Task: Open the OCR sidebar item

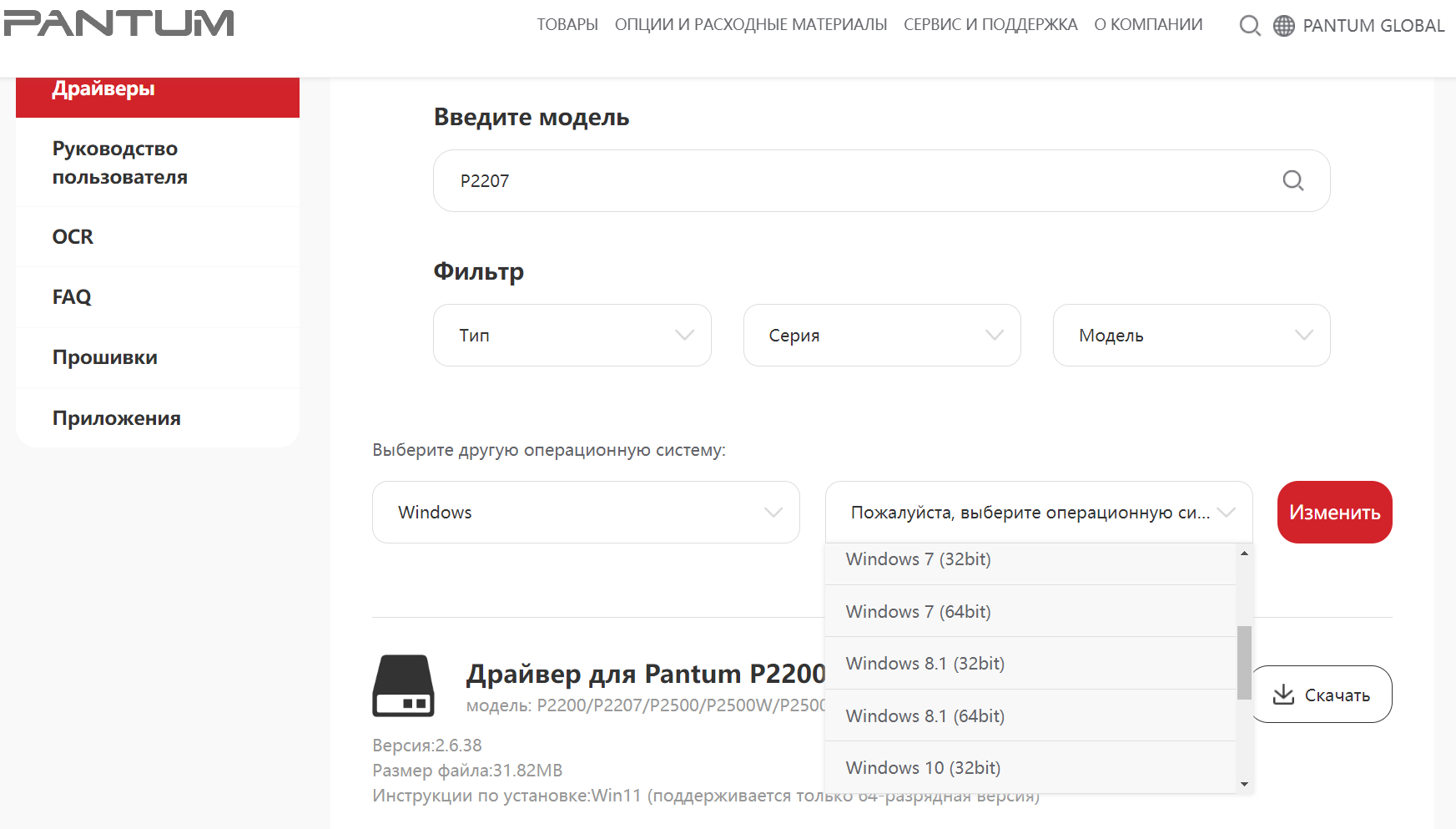Action: (158, 237)
